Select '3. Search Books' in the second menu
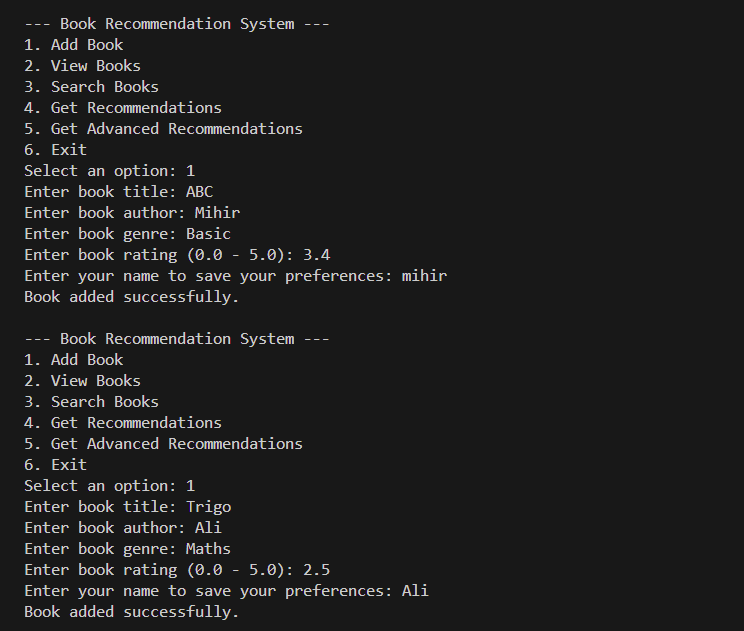The image size is (744, 631). pyautogui.click(x=91, y=402)
